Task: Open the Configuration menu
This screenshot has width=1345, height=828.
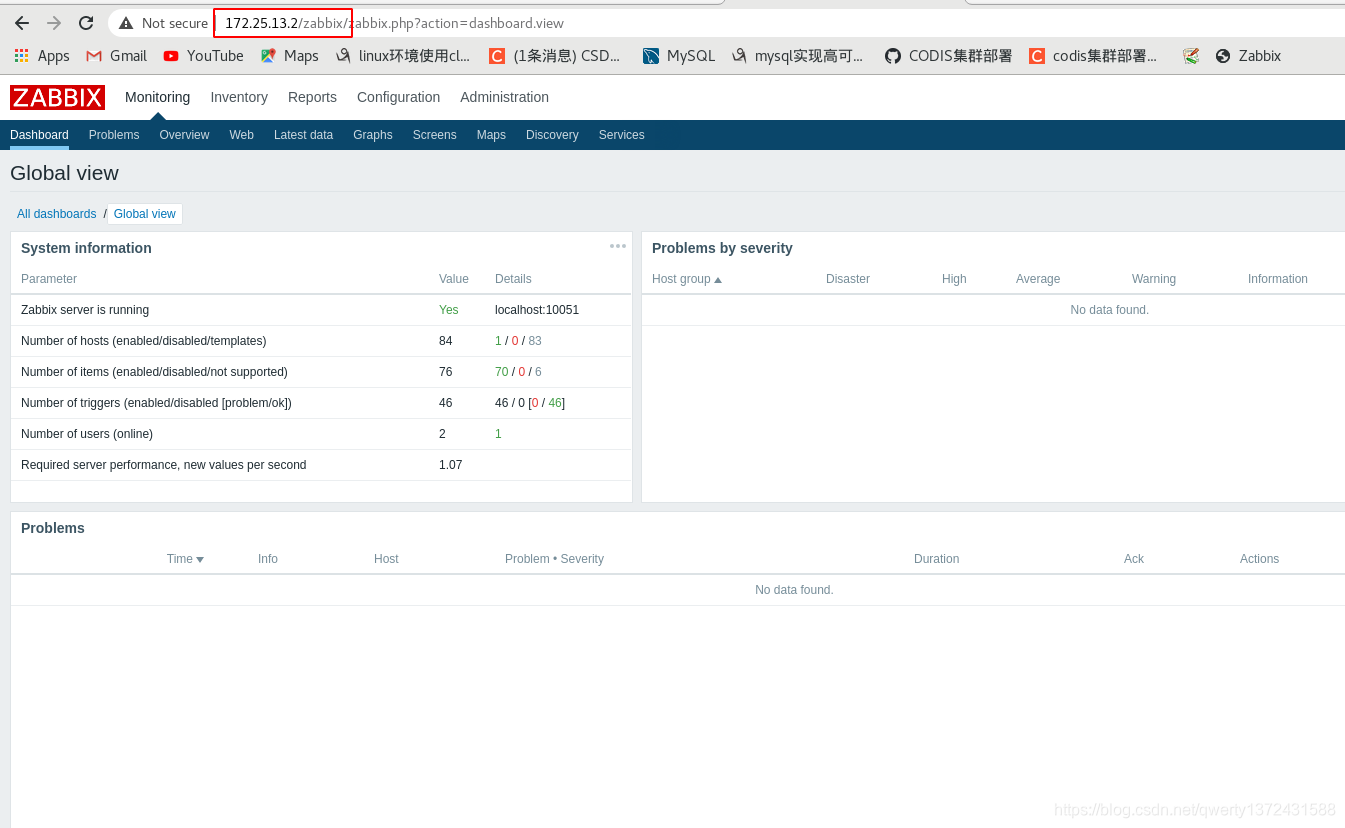Action: pyautogui.click(x=398, y=97)
